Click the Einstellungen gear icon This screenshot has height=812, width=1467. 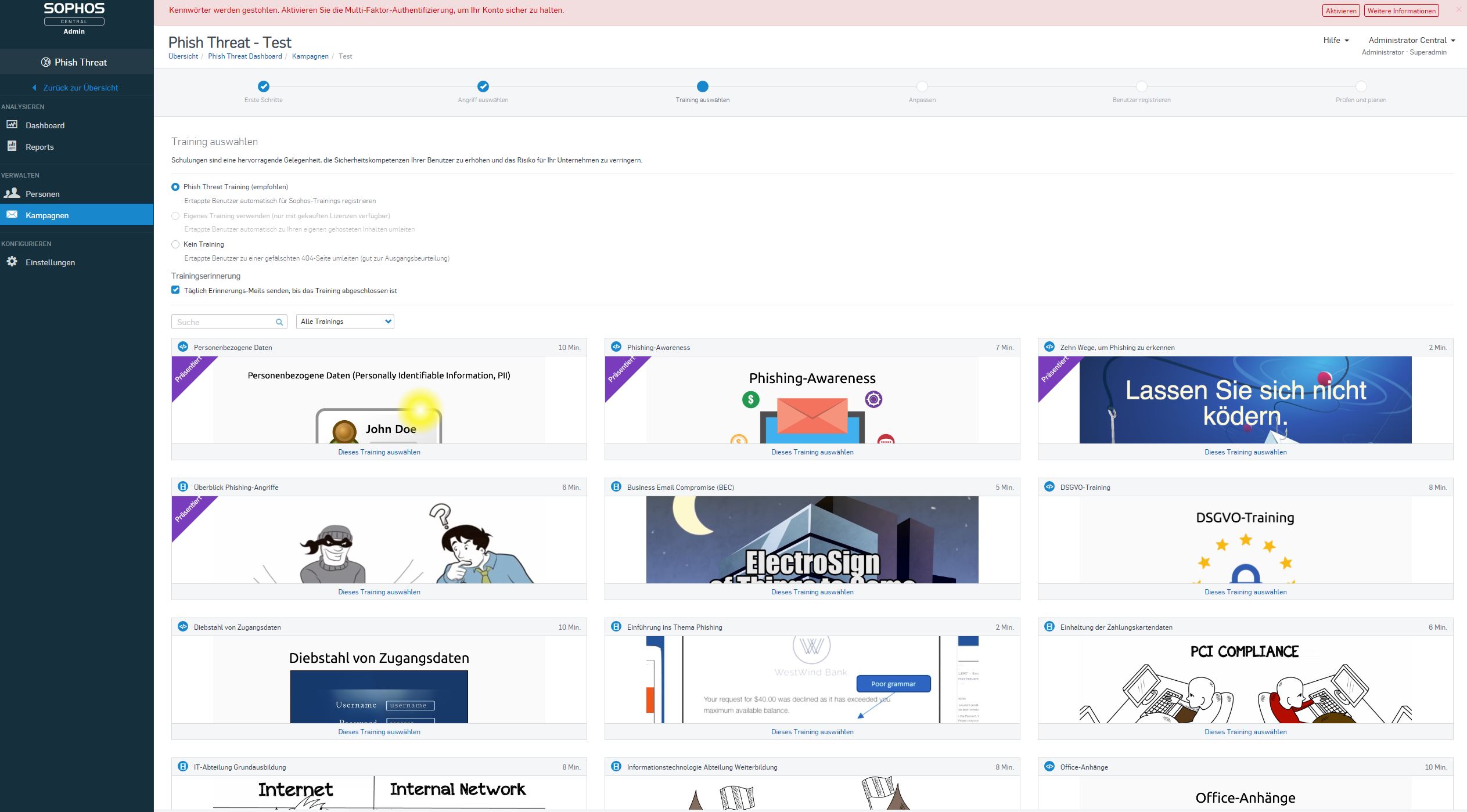pyautogui.click(x=12, y=262)
